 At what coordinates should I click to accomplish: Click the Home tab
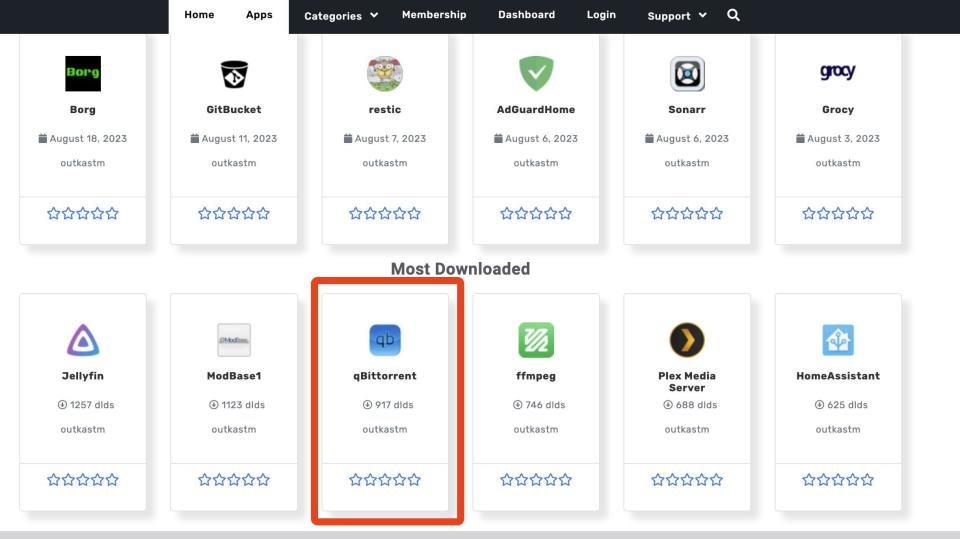click(199, 15)
